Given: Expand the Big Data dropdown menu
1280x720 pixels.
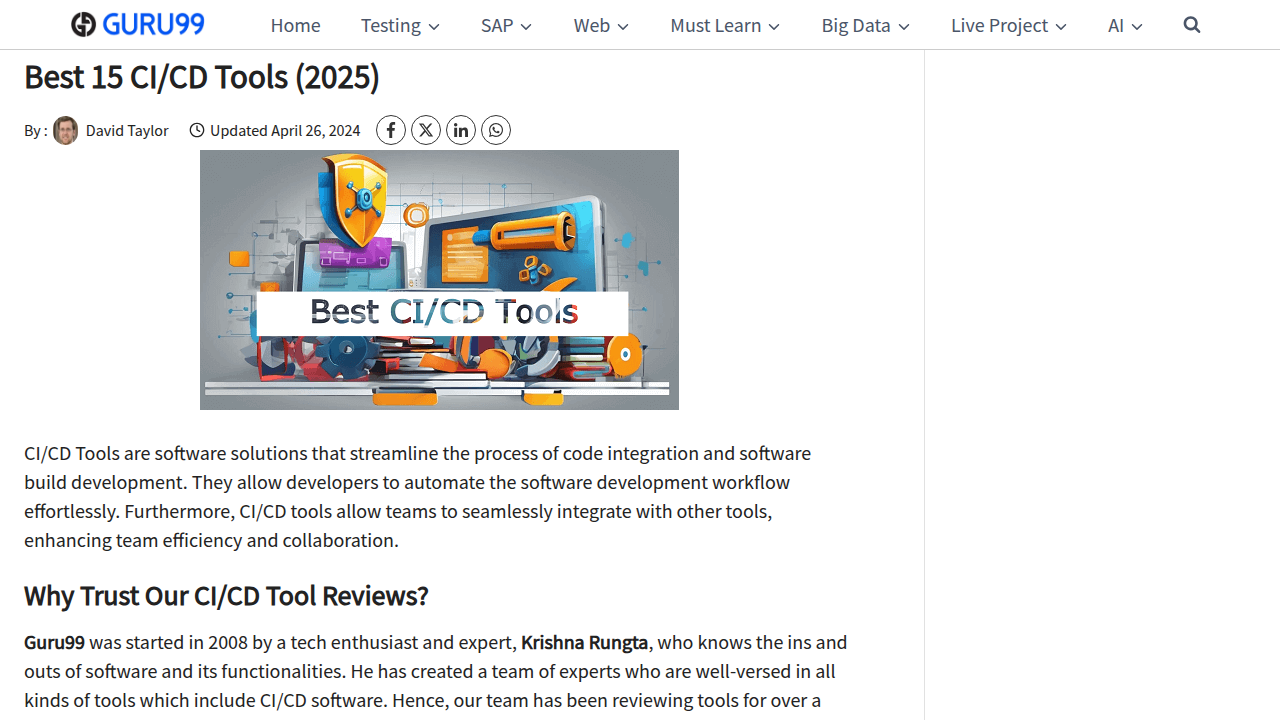Looking at the screenshot, I should click(866, 25).
